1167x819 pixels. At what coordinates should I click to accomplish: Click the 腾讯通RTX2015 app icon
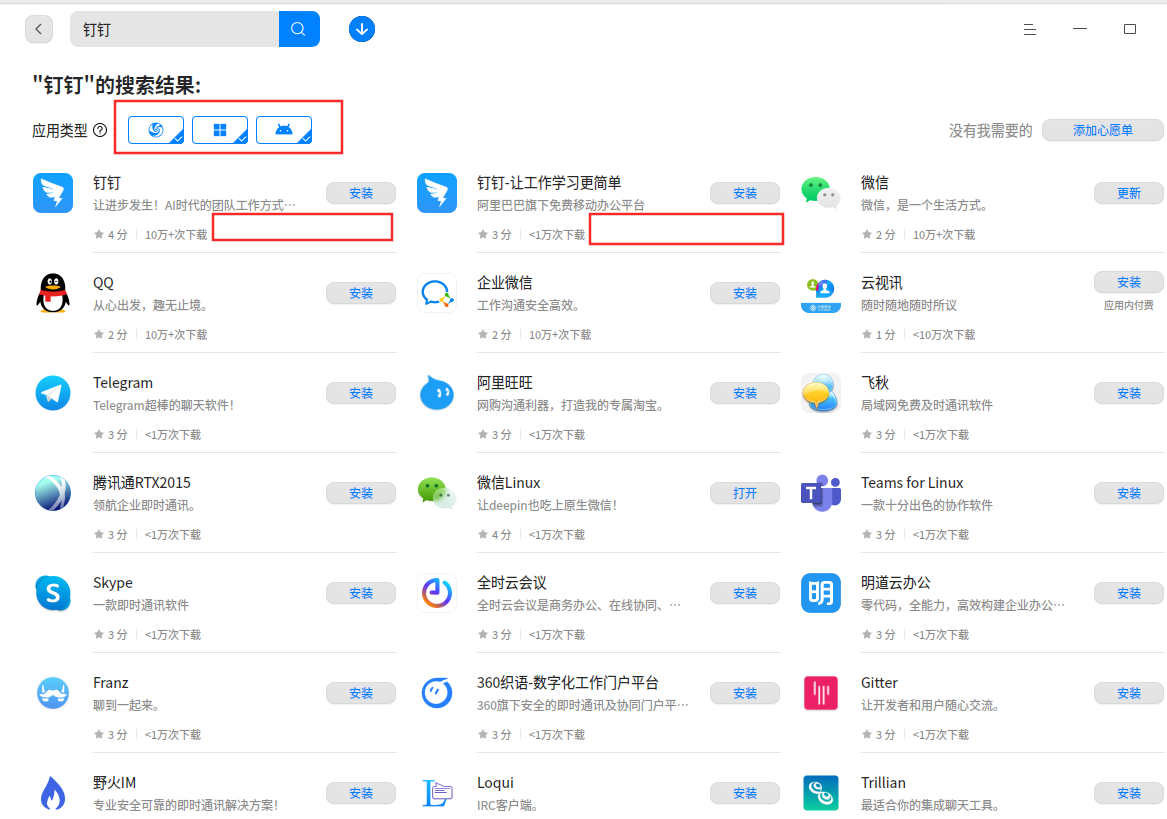pos(53,493)
